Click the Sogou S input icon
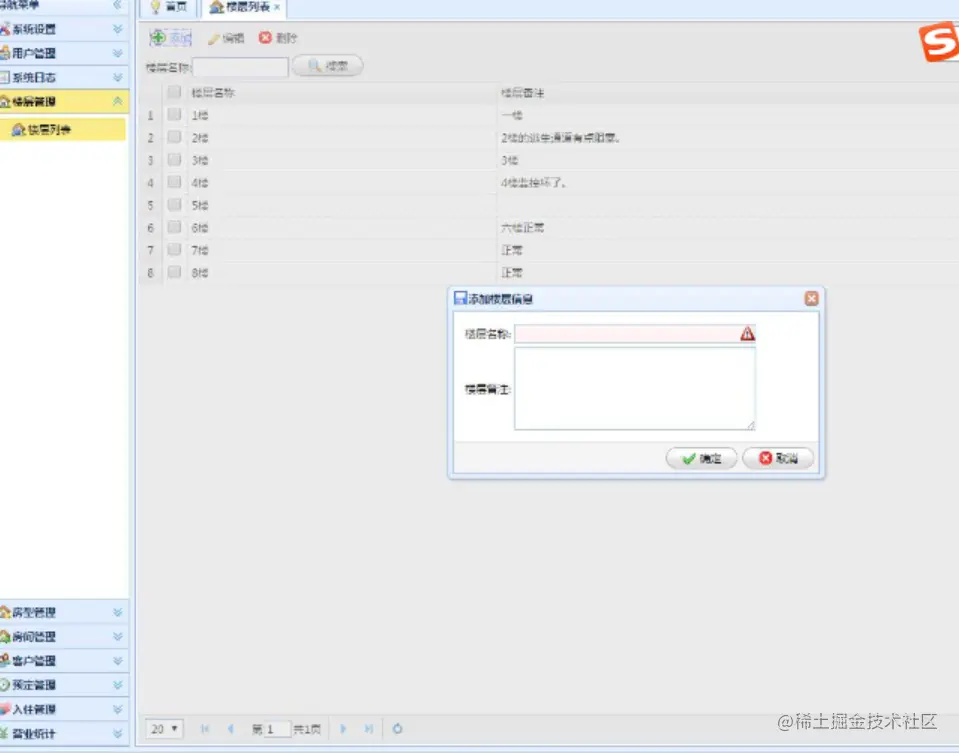 coord(939,42)
